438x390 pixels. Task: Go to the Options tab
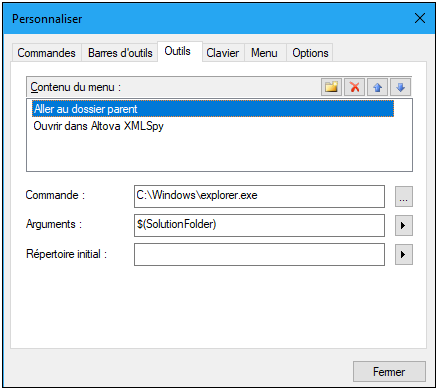(x=310, y=53)
